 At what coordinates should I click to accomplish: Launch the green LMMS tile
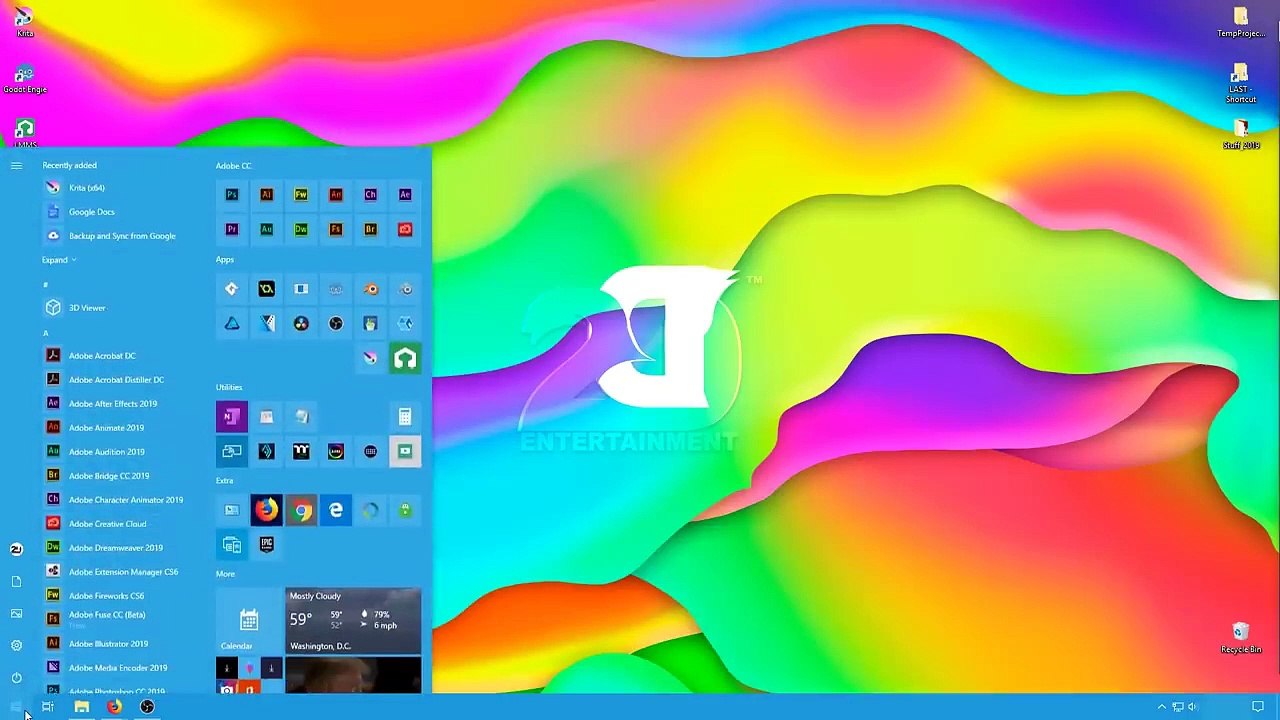tap(405, 358)
